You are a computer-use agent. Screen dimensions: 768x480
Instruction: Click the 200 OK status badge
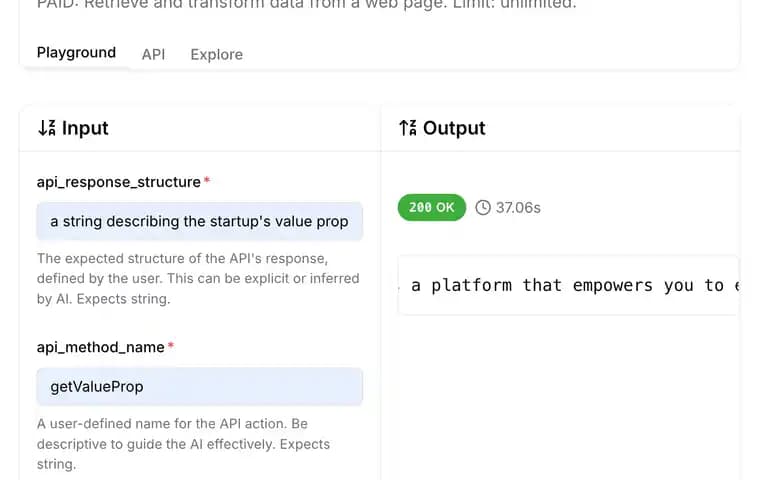click(x=432, y=207)
